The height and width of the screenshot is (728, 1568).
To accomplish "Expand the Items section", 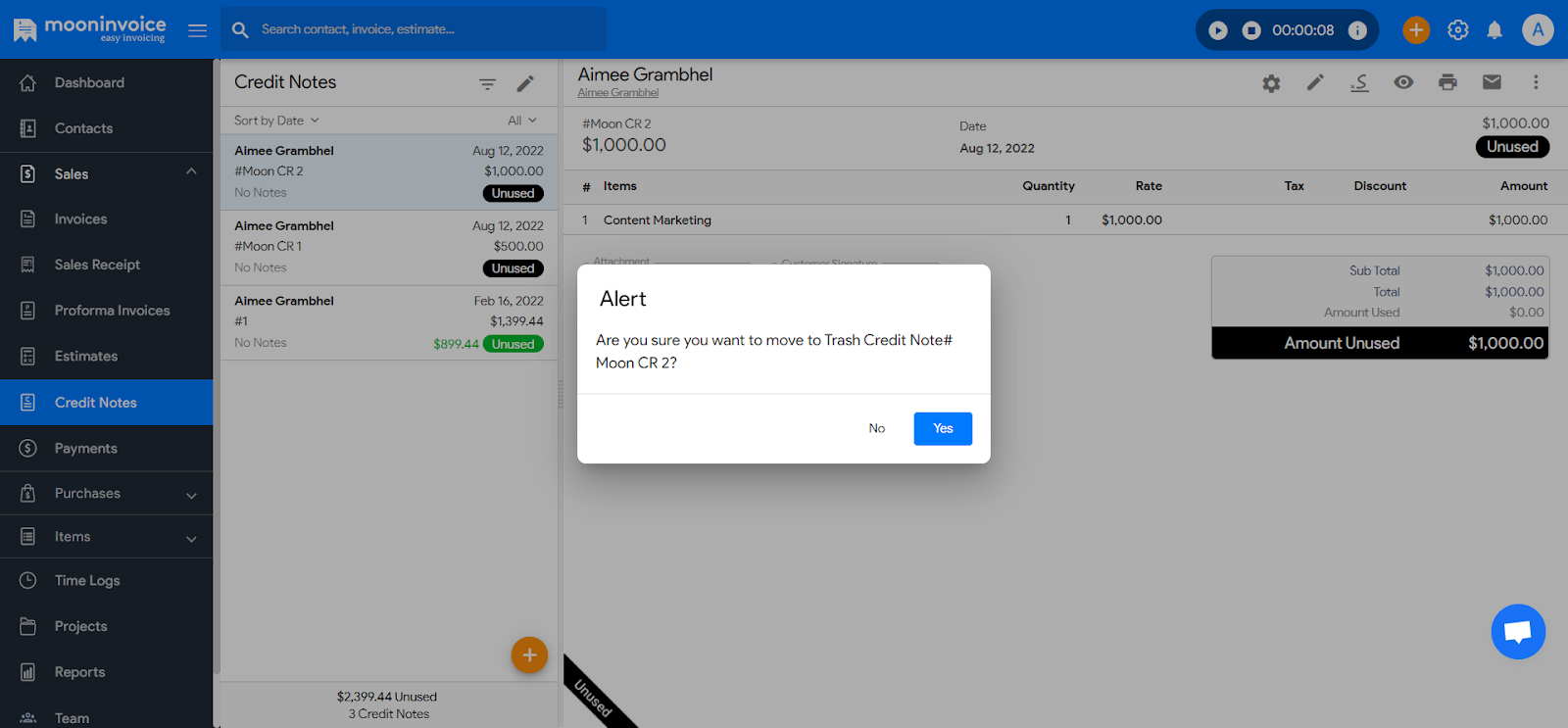I will pyautogui.click(x=106, y=537).
